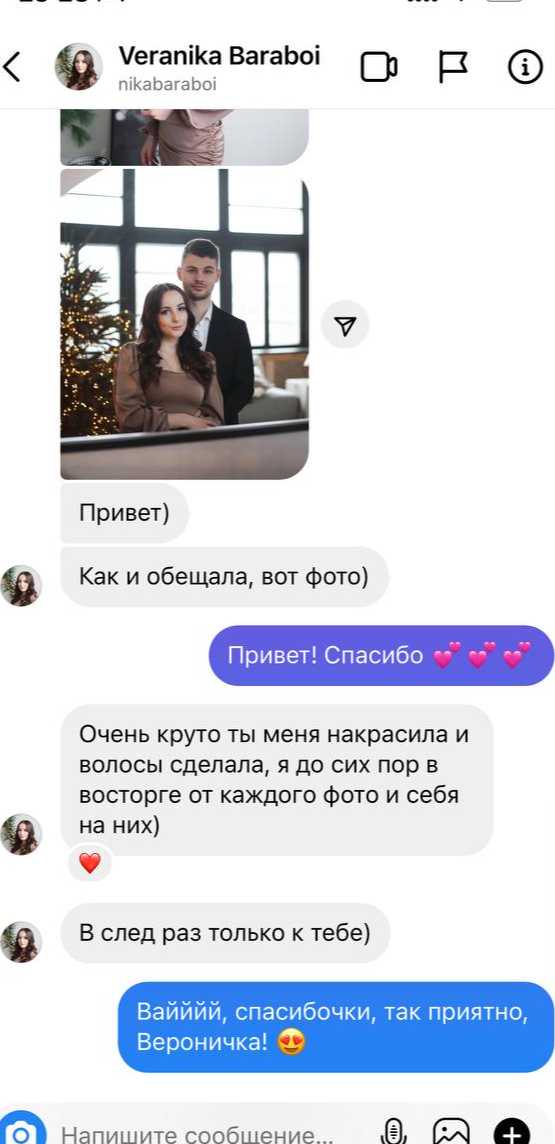The width and height of the screenshot is (555, 1144).
Task: Open the photo gallery icon
Action: [x=451, y=1132]
